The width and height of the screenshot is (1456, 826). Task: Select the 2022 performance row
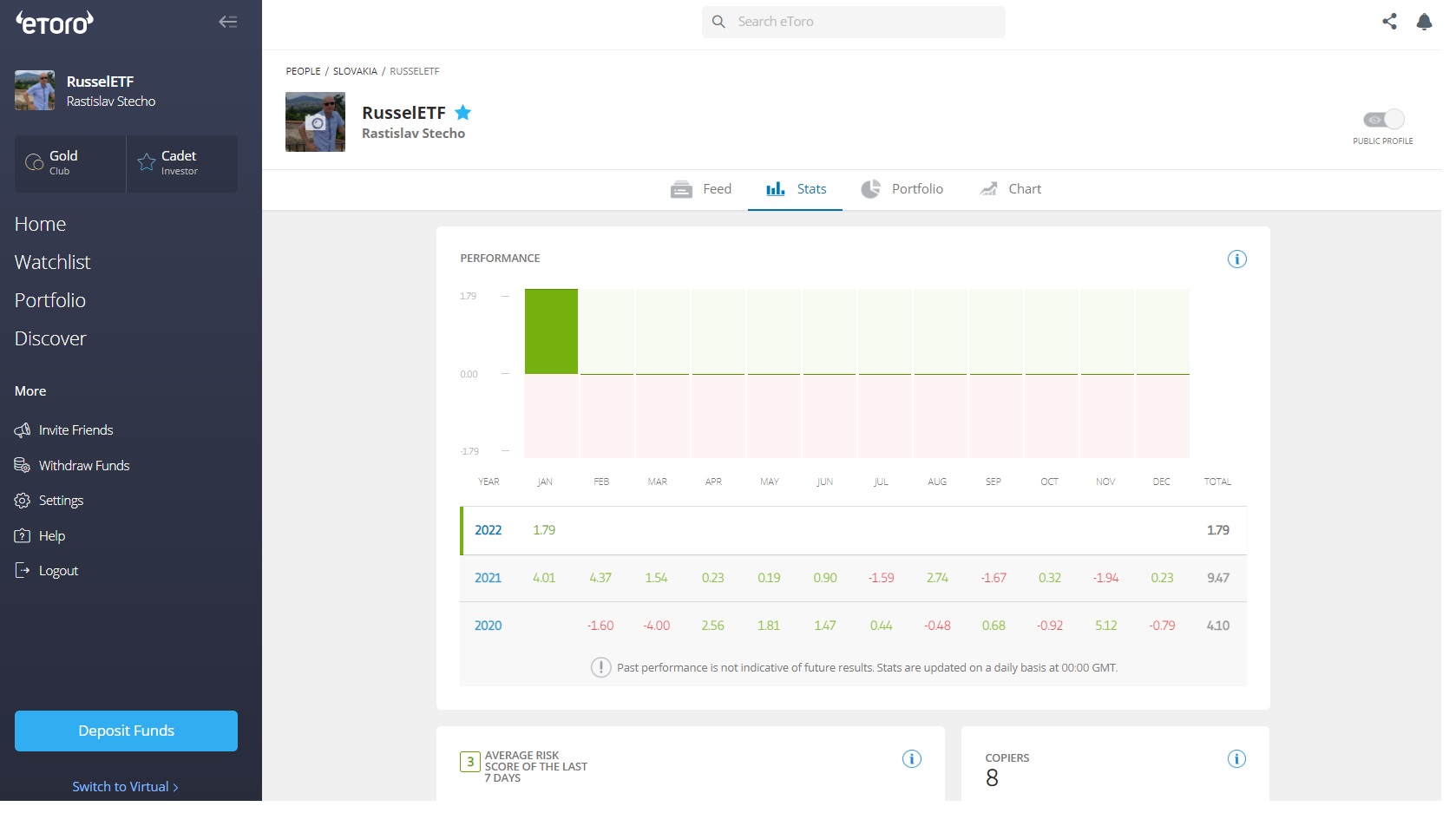tap(853, 530)
